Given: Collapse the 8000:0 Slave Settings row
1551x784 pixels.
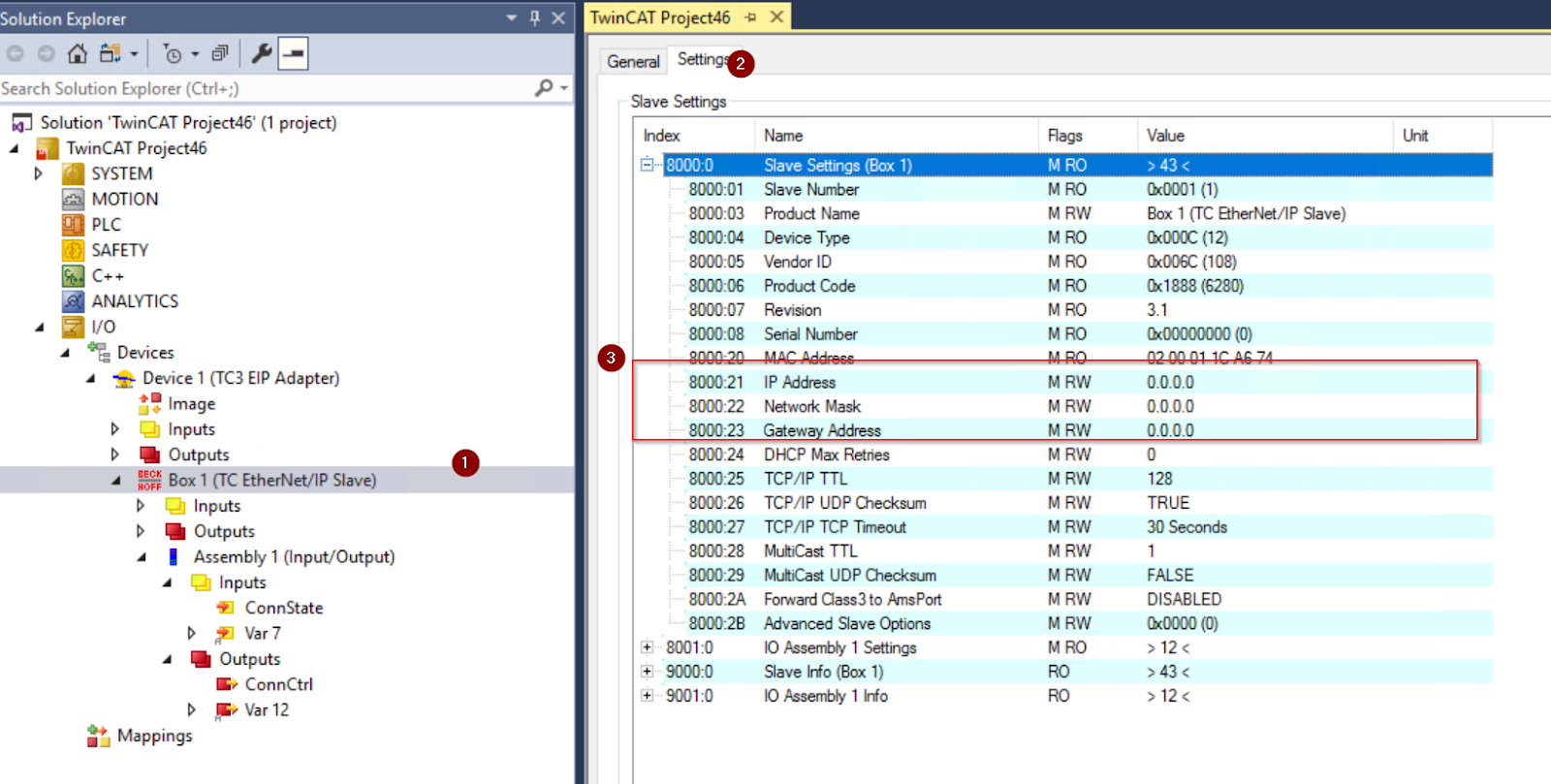Looking at the screenshot, I should [647, 165].
